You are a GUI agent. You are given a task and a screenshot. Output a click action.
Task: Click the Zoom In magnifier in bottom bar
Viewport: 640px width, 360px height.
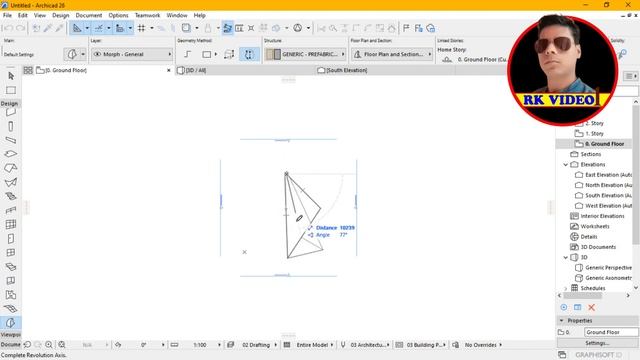(x=49, y=345)
